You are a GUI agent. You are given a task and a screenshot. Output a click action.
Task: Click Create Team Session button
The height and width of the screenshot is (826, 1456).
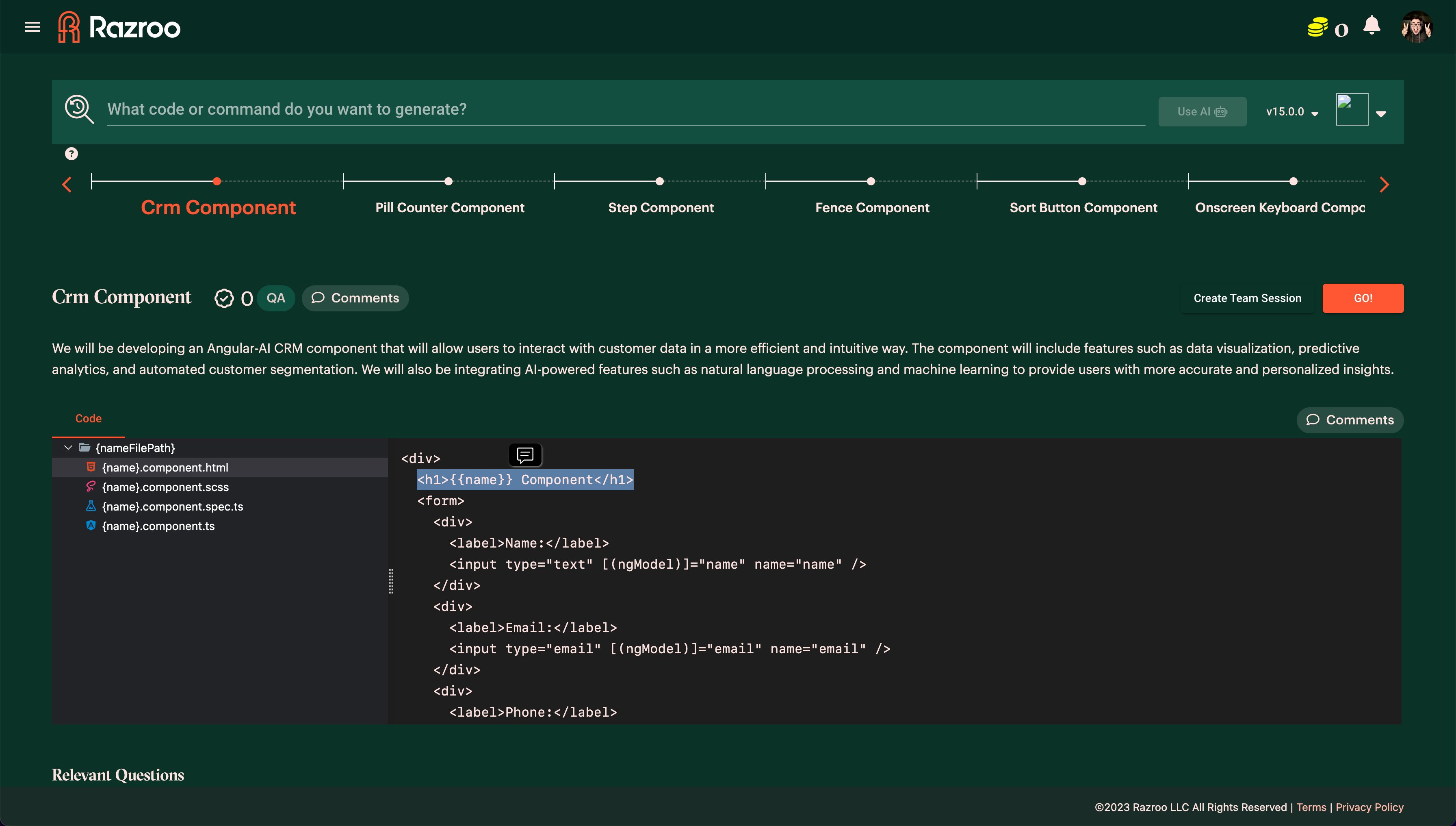pos(1247,298)
